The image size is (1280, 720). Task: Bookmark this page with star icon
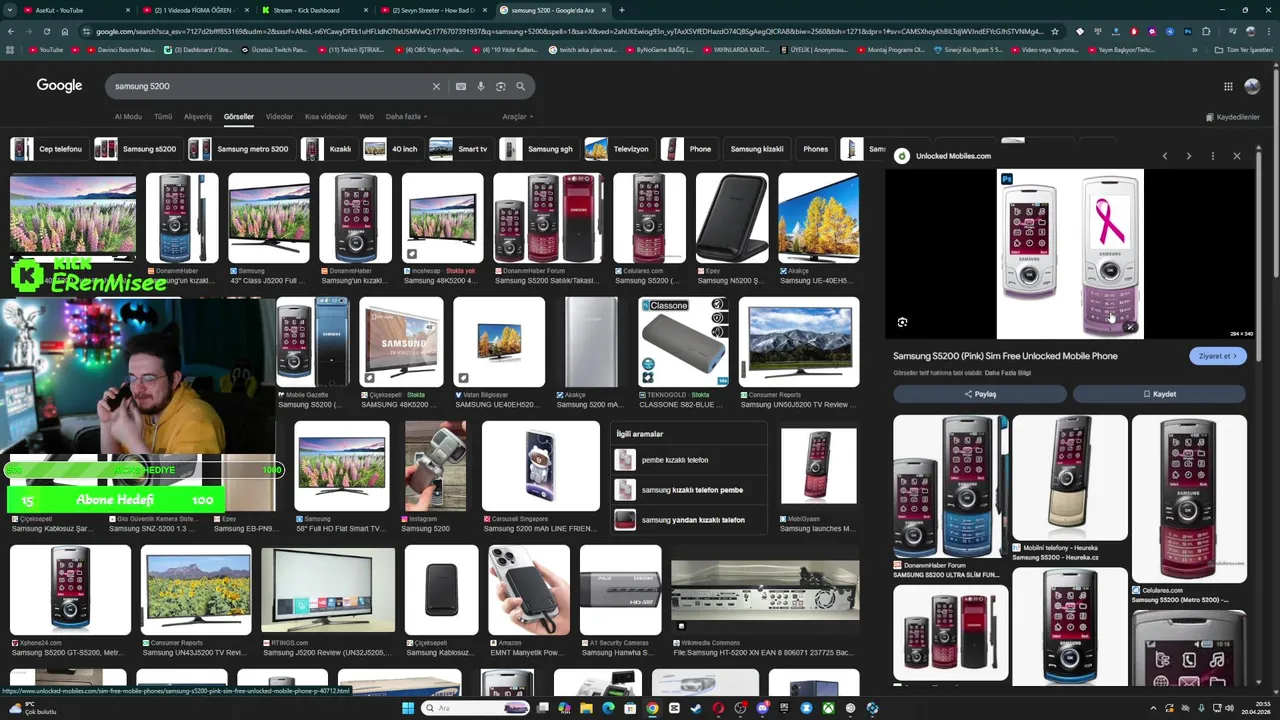(x=1054, y=31)
